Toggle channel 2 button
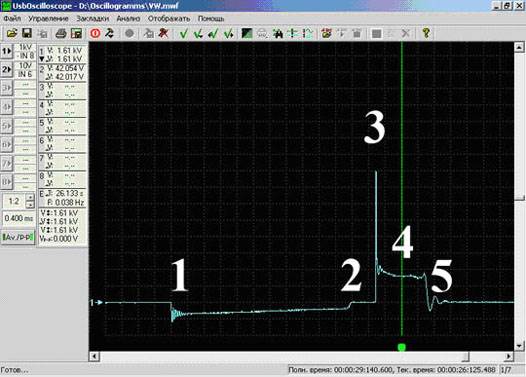 click(x=7, y=69)
